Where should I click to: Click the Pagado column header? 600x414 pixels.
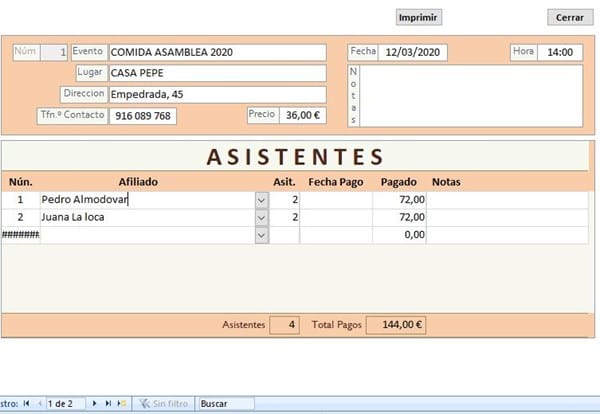(x=398, y=182)
